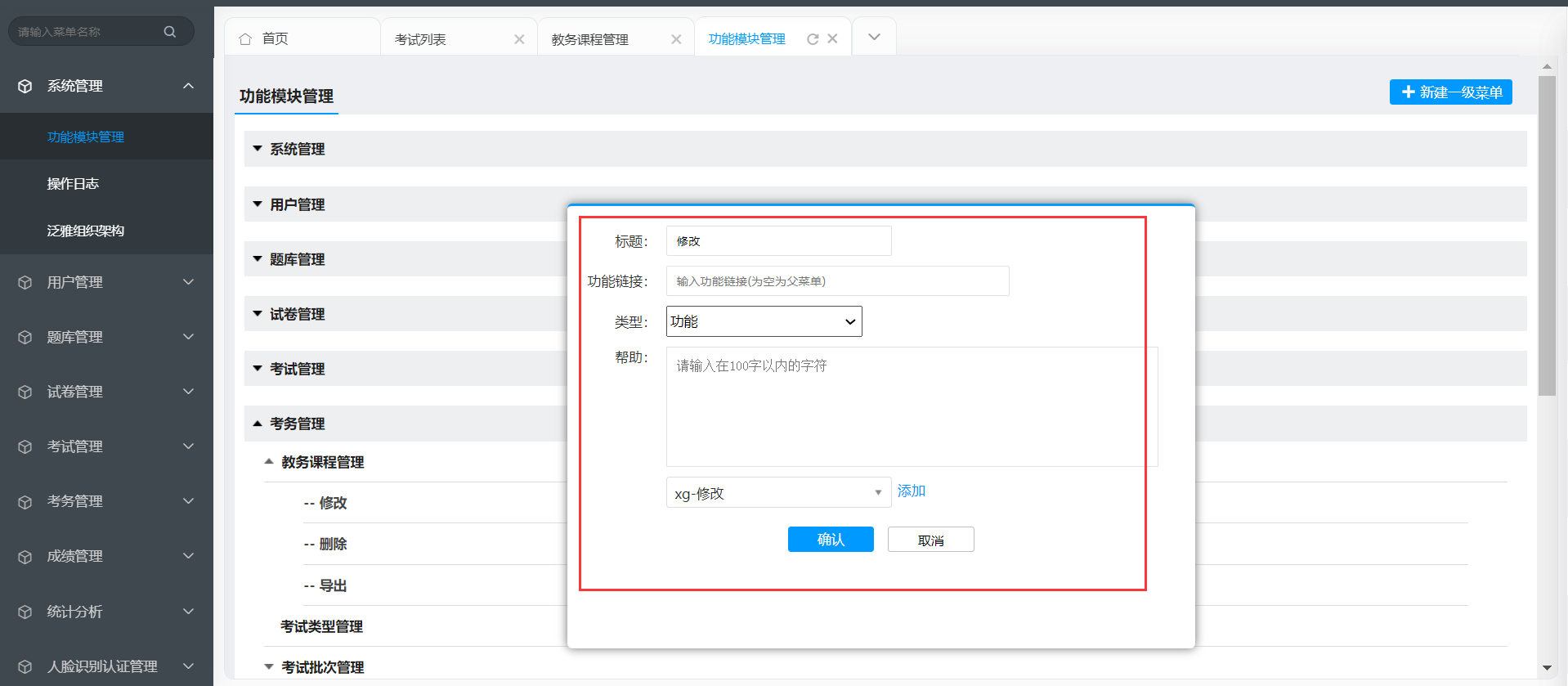The width and height of the screenshot is (1568, 686).
Task: Expand the 成绩管理 sidebar menu chevron
Action: point(189,556)
